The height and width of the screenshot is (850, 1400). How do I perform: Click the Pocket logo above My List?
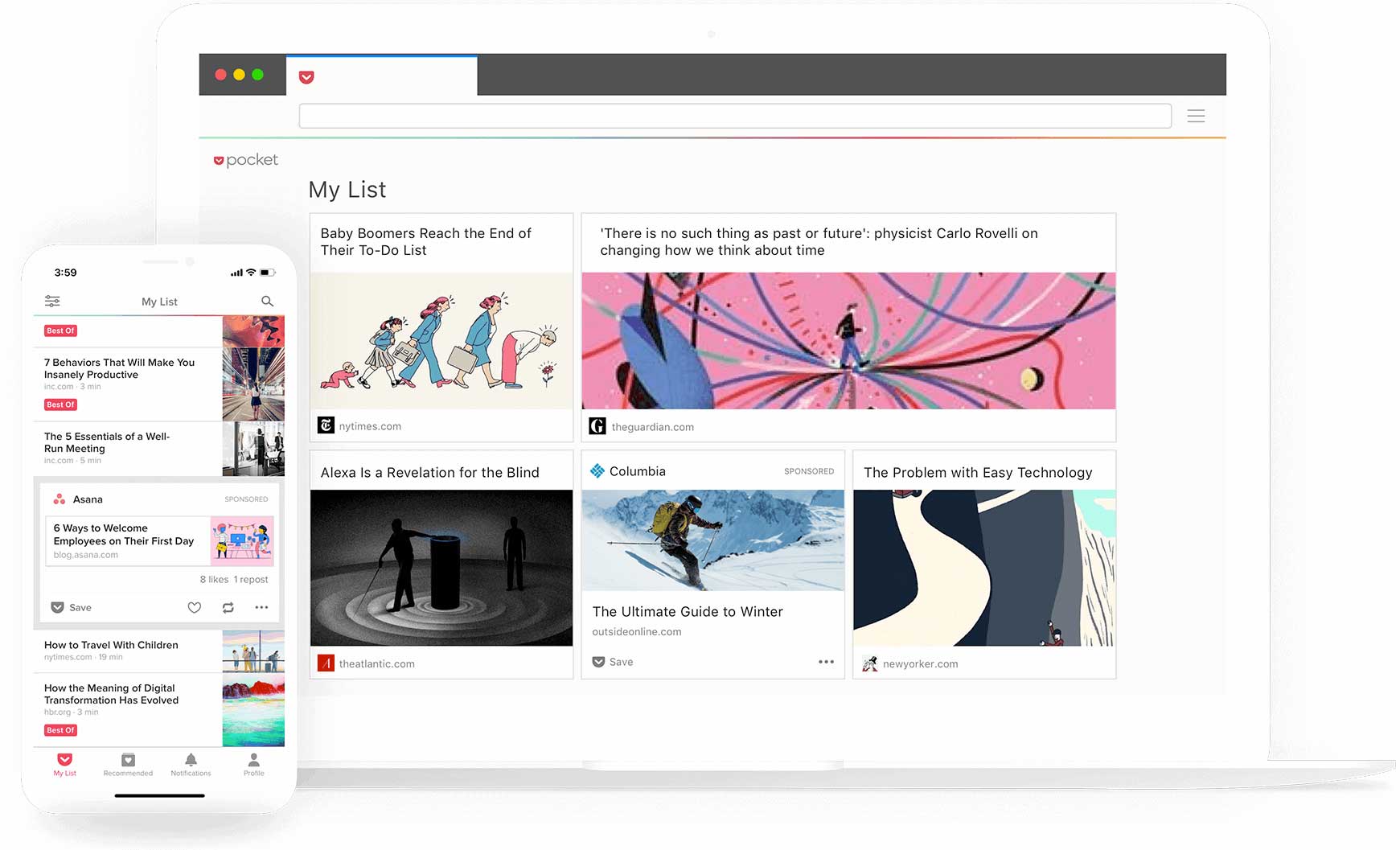click(246, 160)
